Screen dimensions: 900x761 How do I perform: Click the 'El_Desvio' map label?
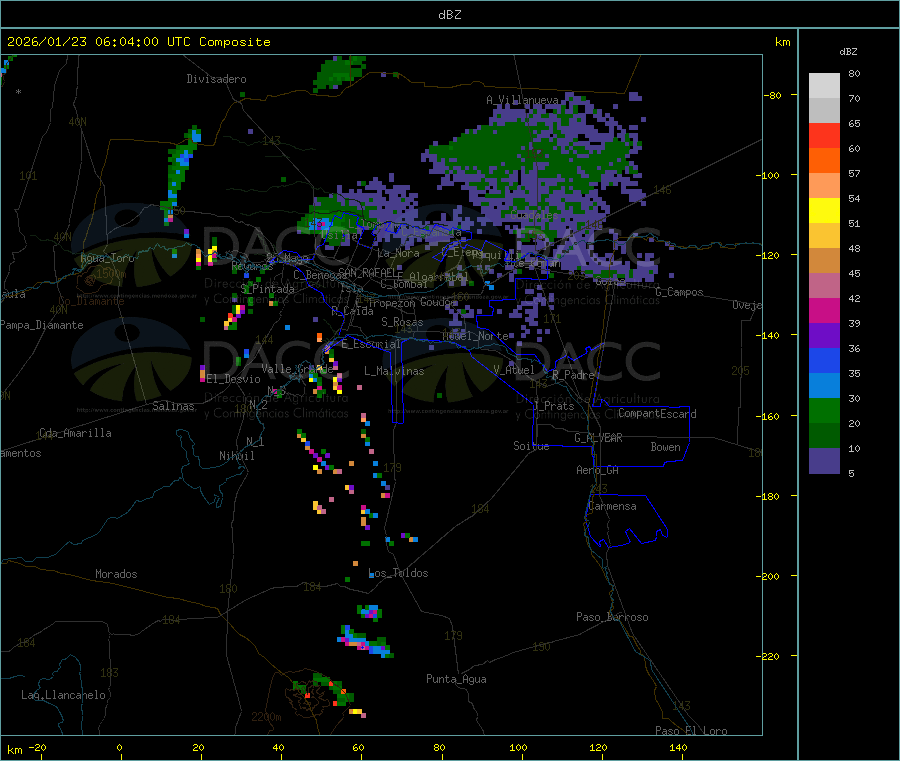(x=233, y=379)
